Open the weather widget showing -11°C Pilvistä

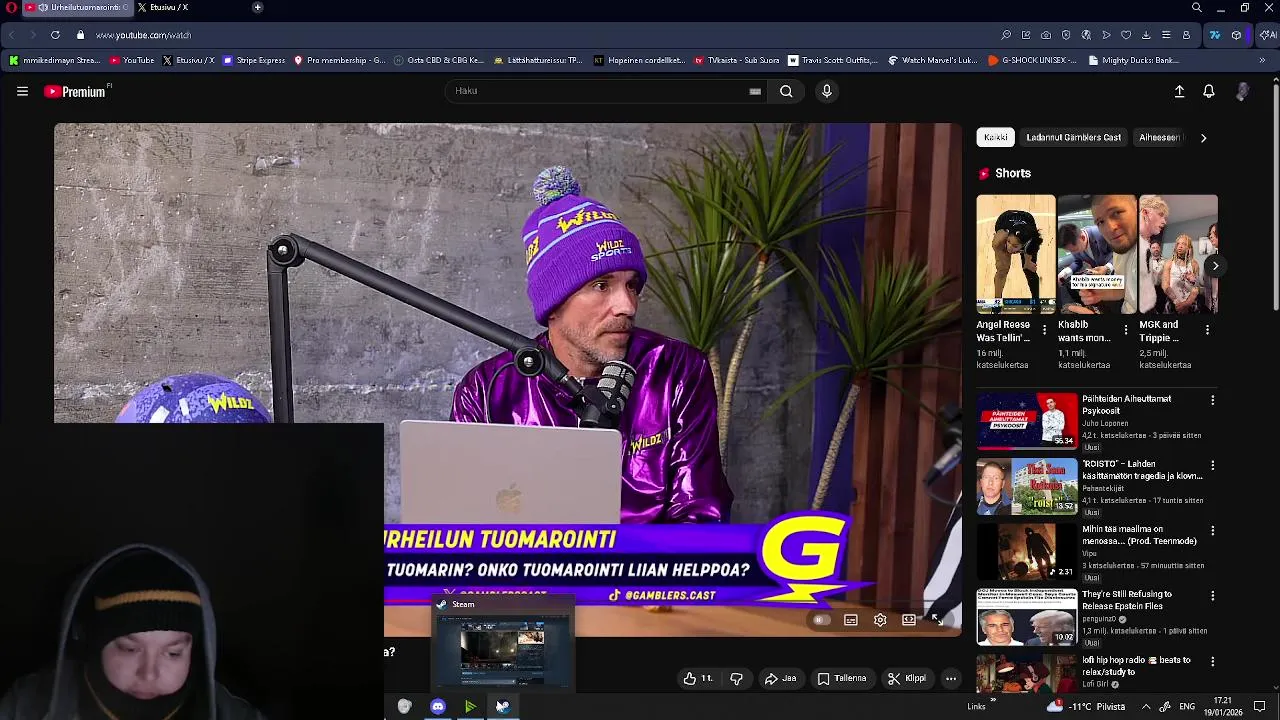click(x=1083, y=706)
